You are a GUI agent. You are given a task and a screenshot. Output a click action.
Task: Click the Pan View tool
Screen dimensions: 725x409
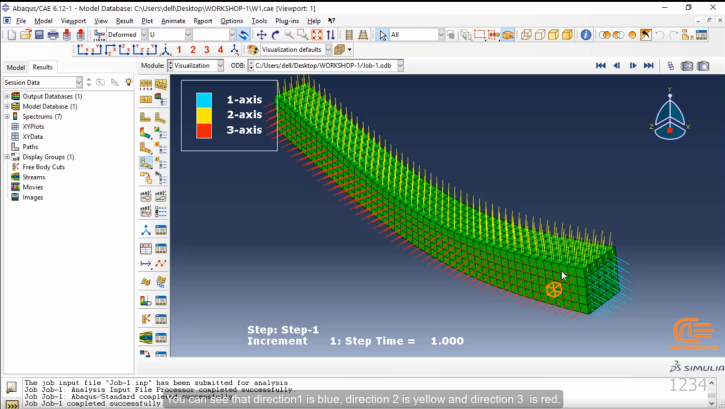pyautogui.click(x=261, y=35)
